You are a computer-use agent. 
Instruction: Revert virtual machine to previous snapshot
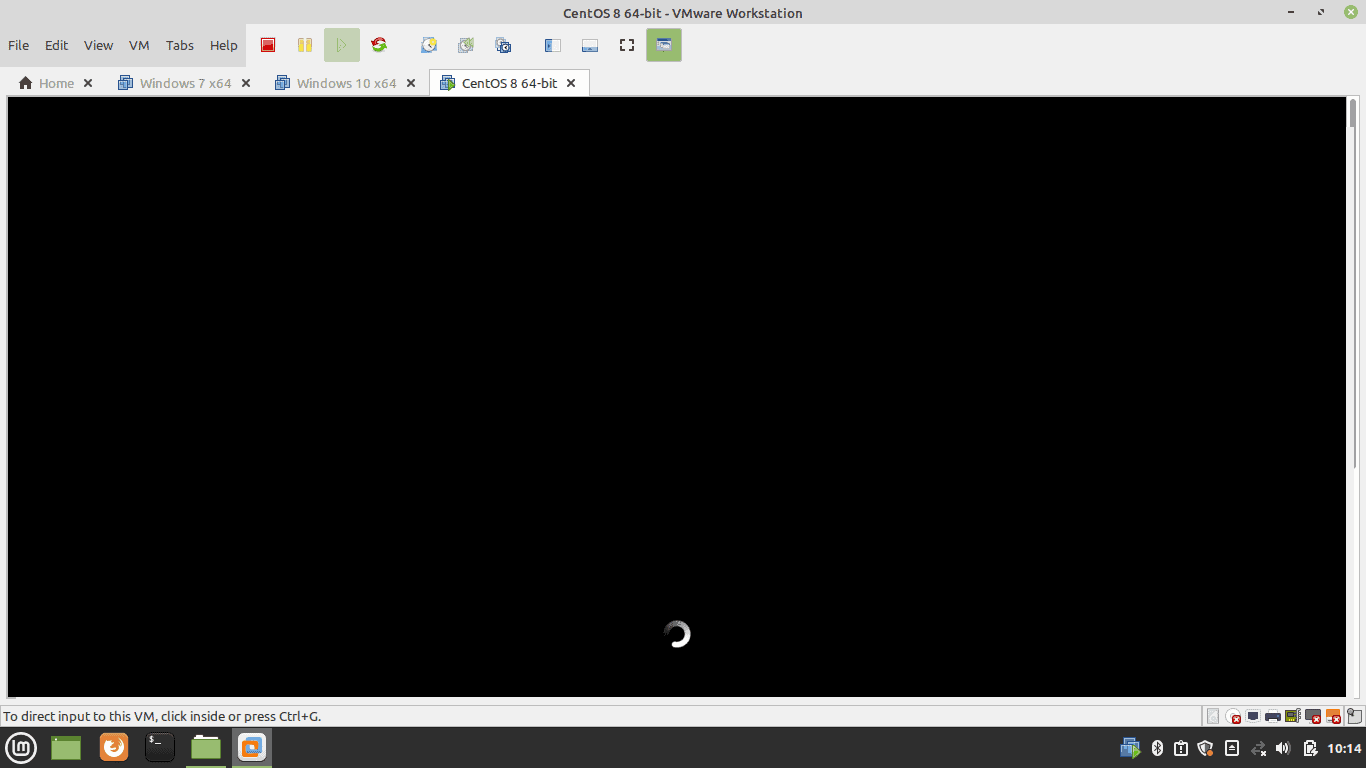click(466, 45)
